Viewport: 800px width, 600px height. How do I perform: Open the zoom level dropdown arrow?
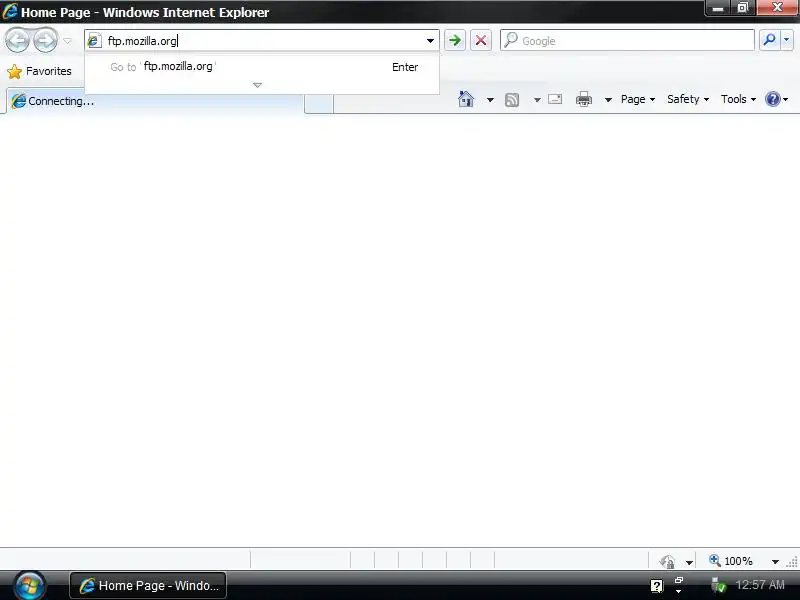pyautogui.click(x=775, y=562)
